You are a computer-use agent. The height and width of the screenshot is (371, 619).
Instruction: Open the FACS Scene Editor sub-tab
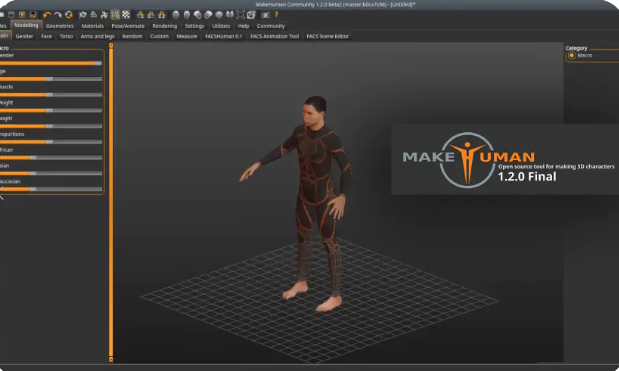pyautogui.click(x=327, y=36)
